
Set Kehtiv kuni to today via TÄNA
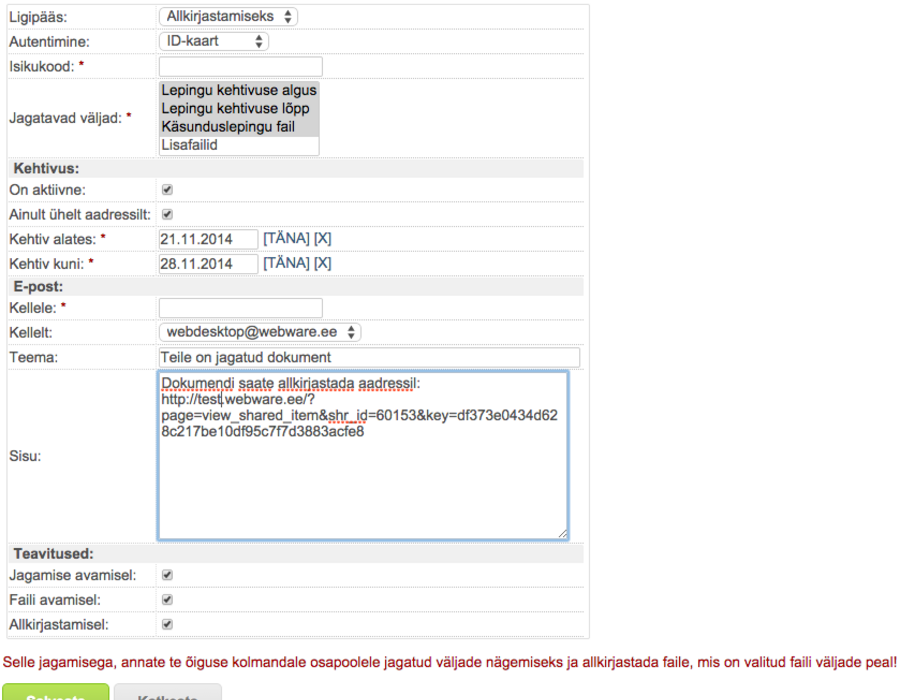[x=286, y=263]
